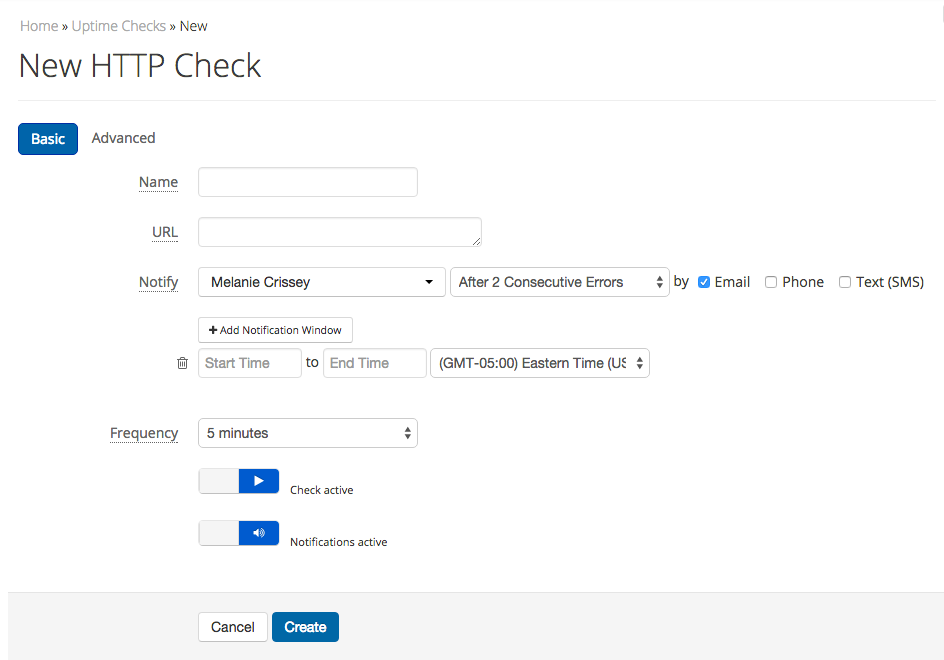Click the Cancel button
The image size is (944, 660).
coord(232,627)
